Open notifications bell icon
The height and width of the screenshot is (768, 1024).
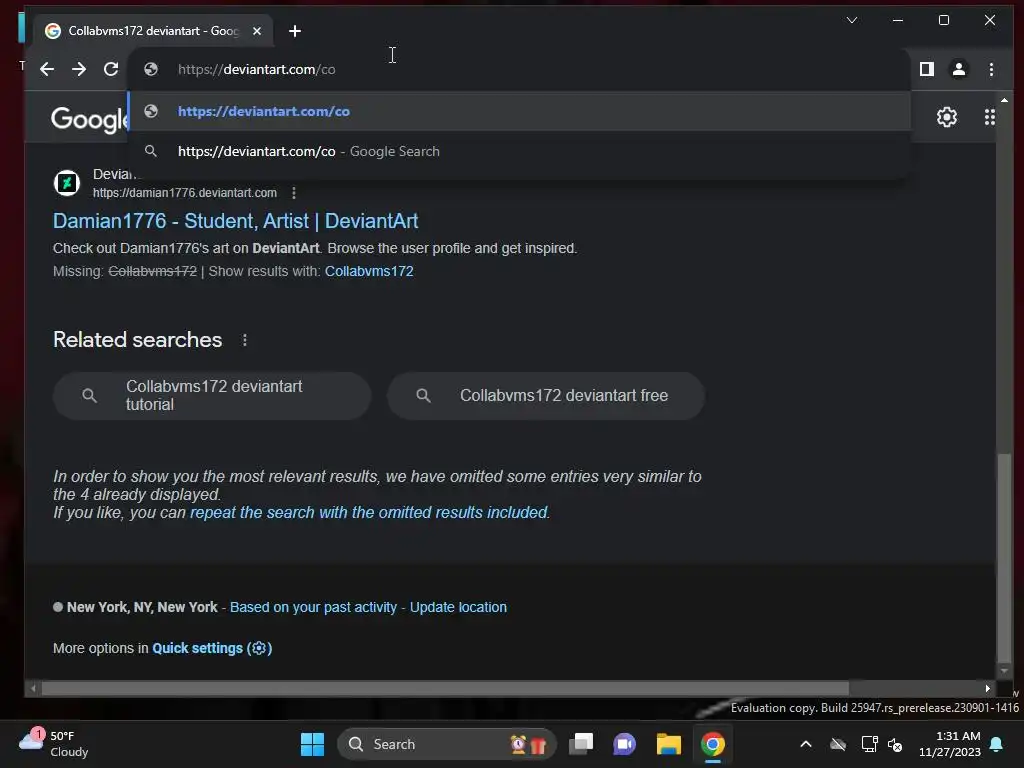click(997, 744)
